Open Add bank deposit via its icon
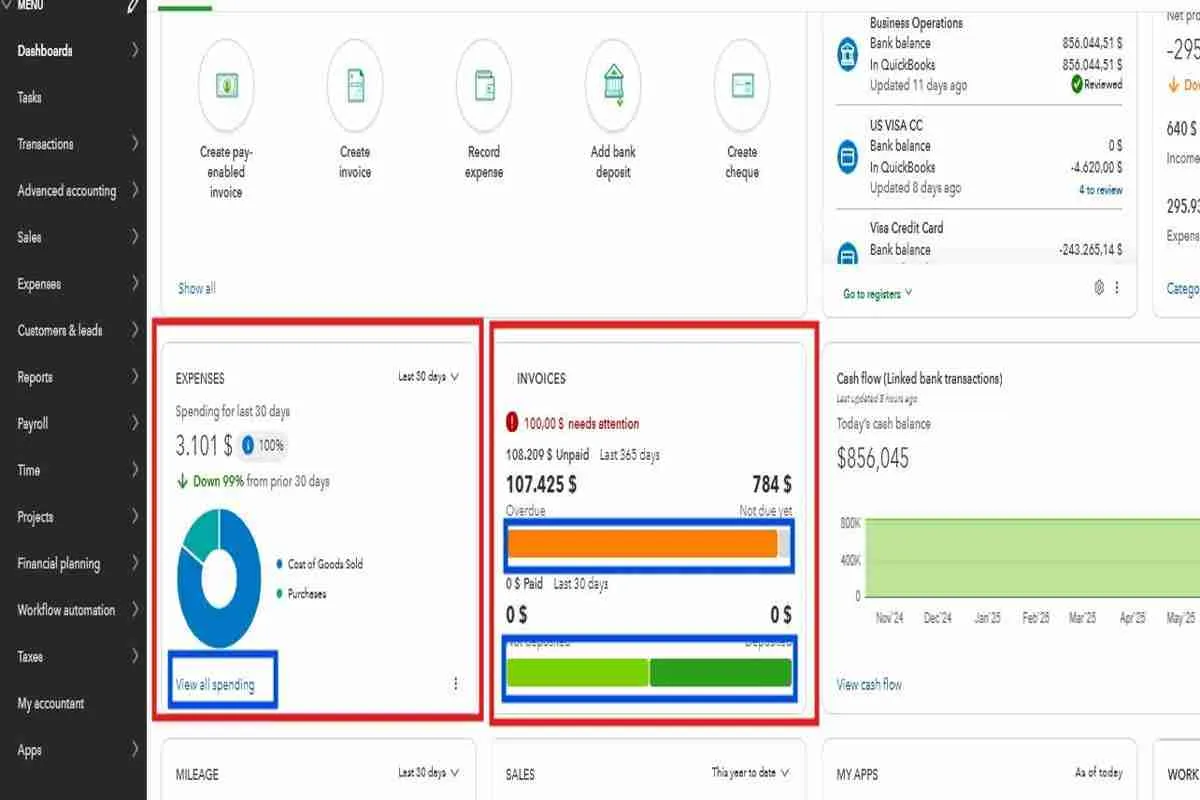1200x800 pixels. (x=612, y=85)
